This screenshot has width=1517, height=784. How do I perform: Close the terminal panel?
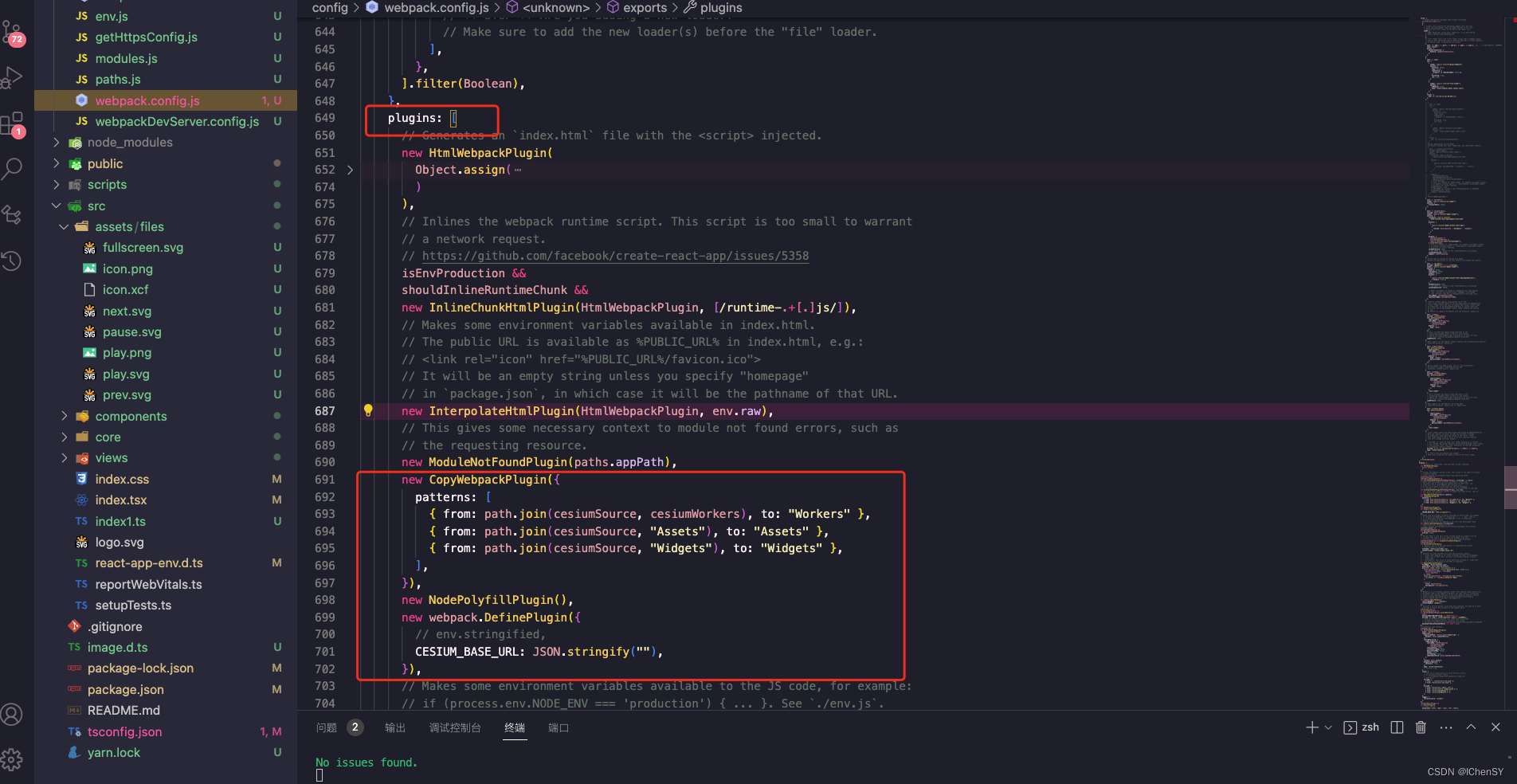click(x=1495, y=727)
